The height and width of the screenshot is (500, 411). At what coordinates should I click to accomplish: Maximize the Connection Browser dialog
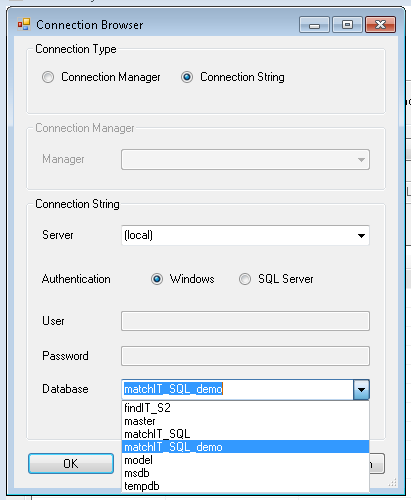347,25
